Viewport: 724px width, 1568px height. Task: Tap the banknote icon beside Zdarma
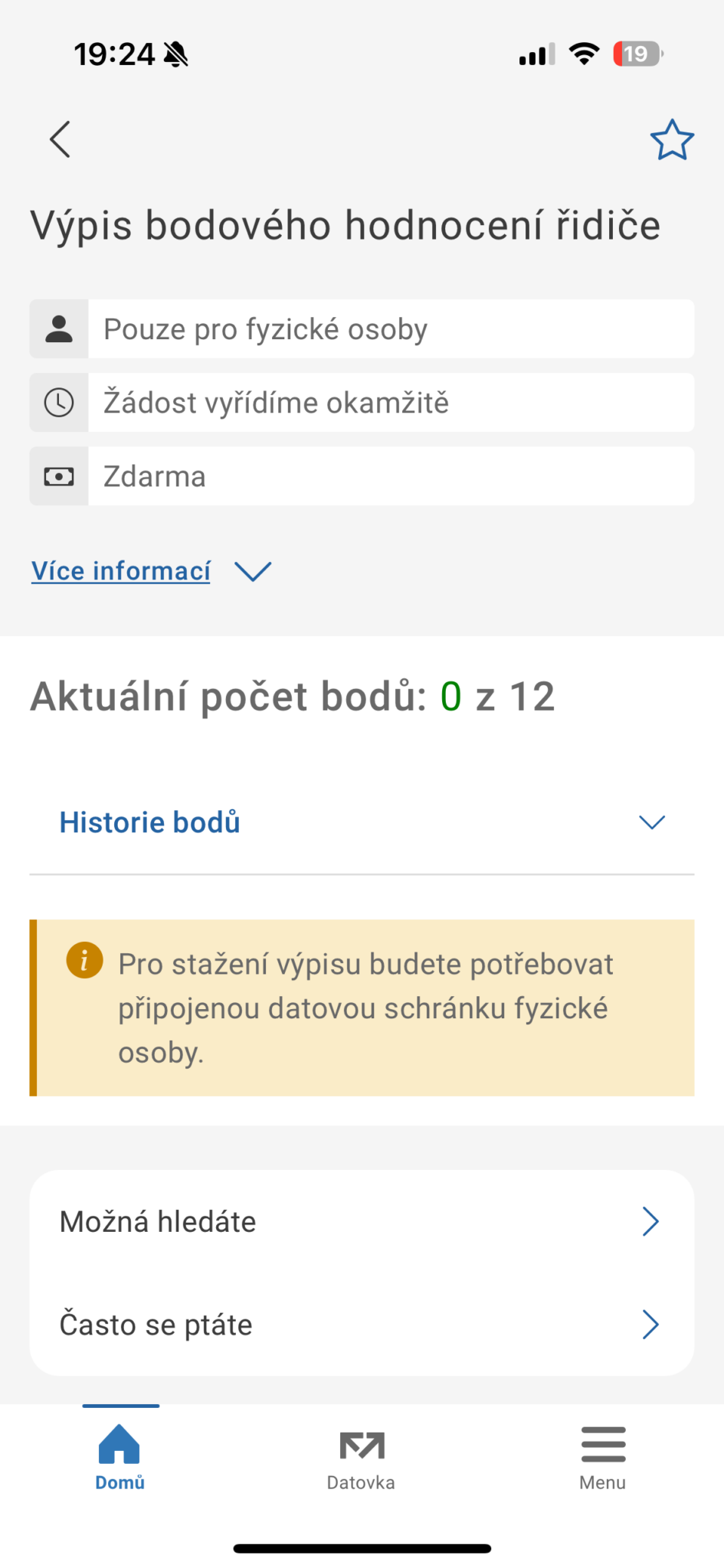click(x=59, y=477)
